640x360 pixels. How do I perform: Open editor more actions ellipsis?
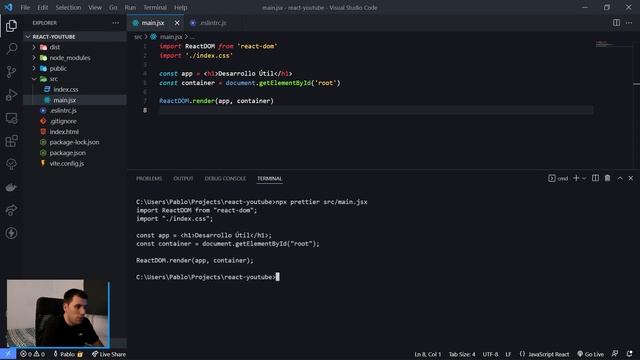629,23
